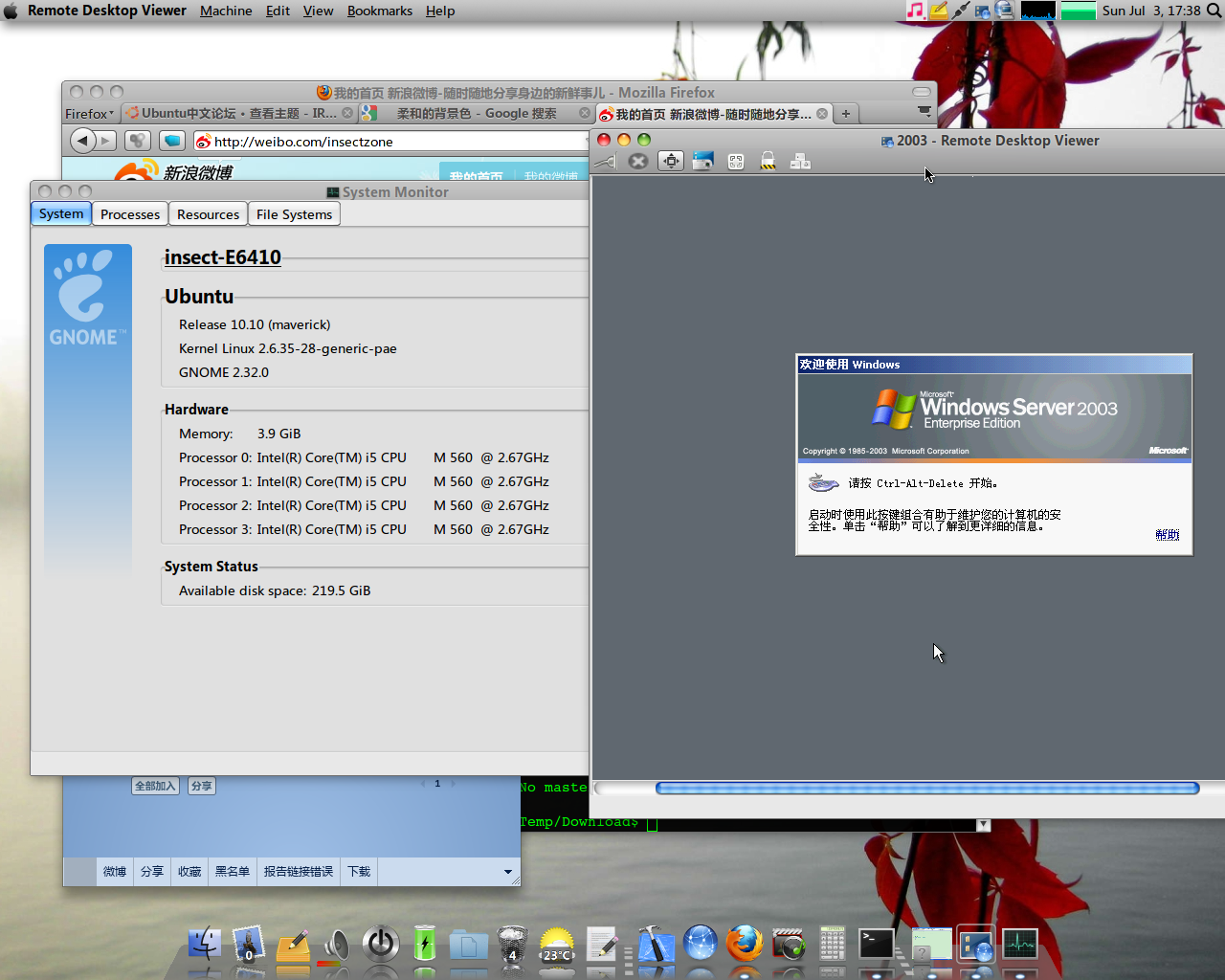Click the speaker volume icon in dock
The image size is (1225, 980).
(336, 946)
